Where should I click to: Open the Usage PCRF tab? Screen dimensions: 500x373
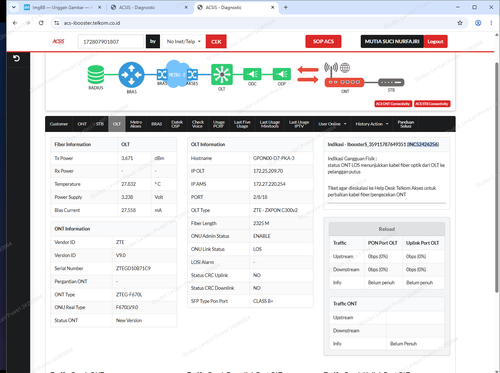[x=219, y=124]
